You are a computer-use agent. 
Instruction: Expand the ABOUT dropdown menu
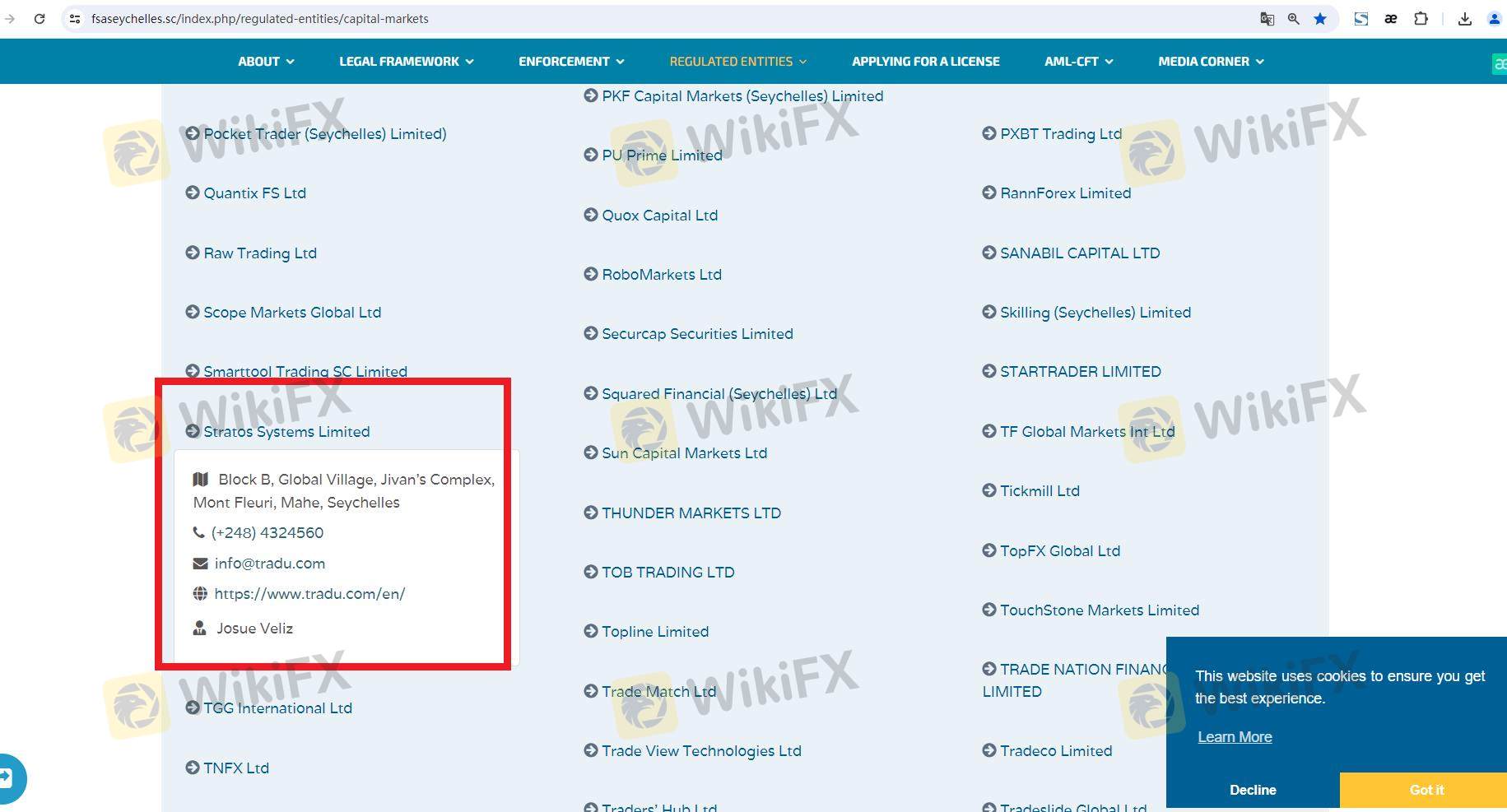266,61
